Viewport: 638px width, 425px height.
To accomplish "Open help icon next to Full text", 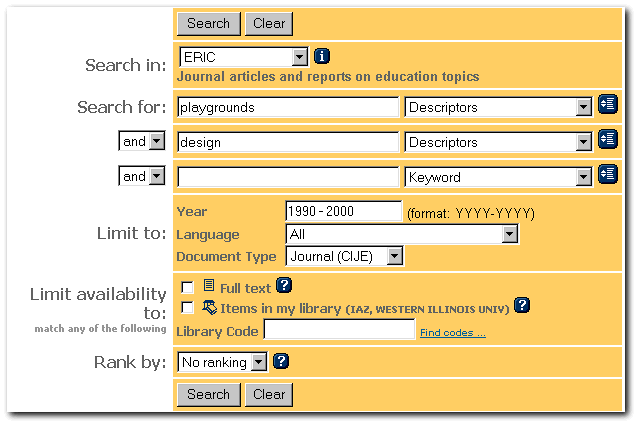I will click(x=284, y=286).
